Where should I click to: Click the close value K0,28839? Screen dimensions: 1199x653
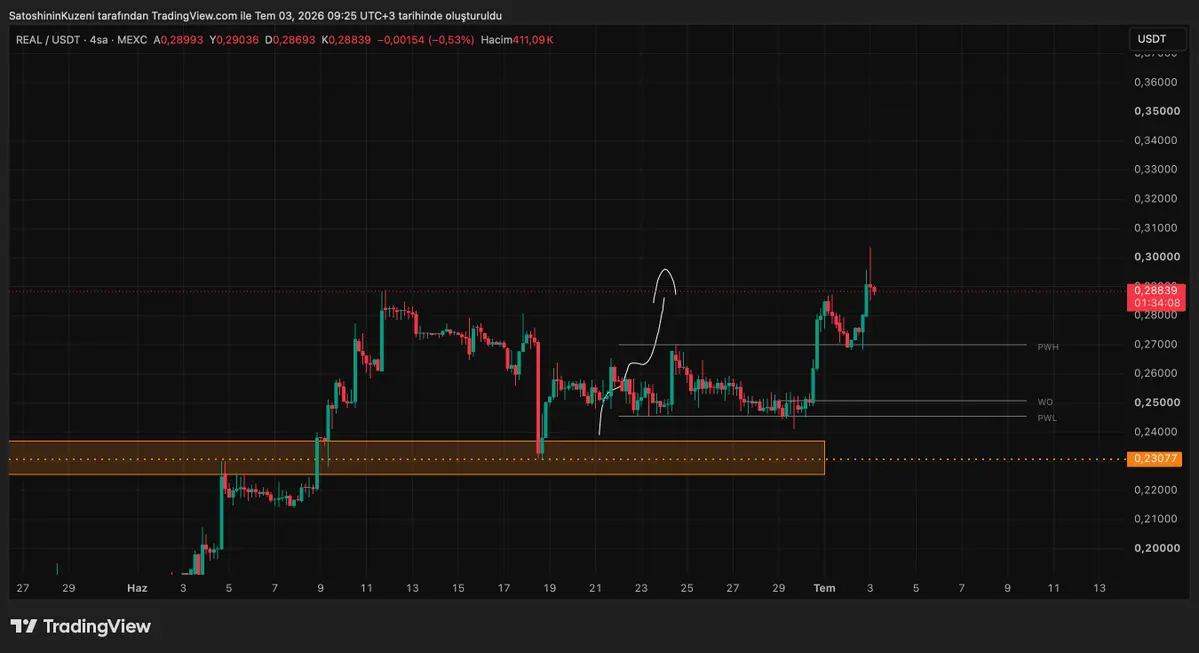(346, 40)
